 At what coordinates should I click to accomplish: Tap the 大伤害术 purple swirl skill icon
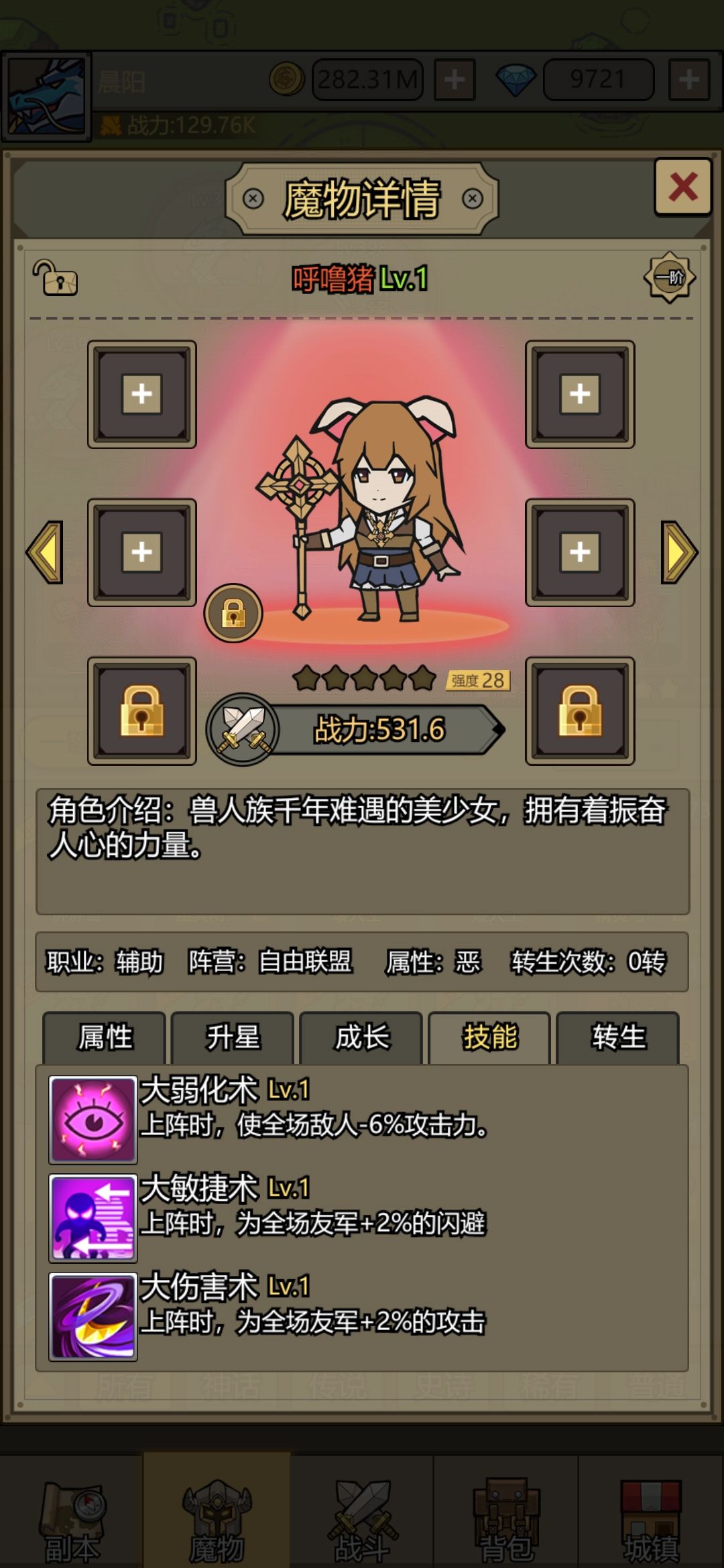93,1317
